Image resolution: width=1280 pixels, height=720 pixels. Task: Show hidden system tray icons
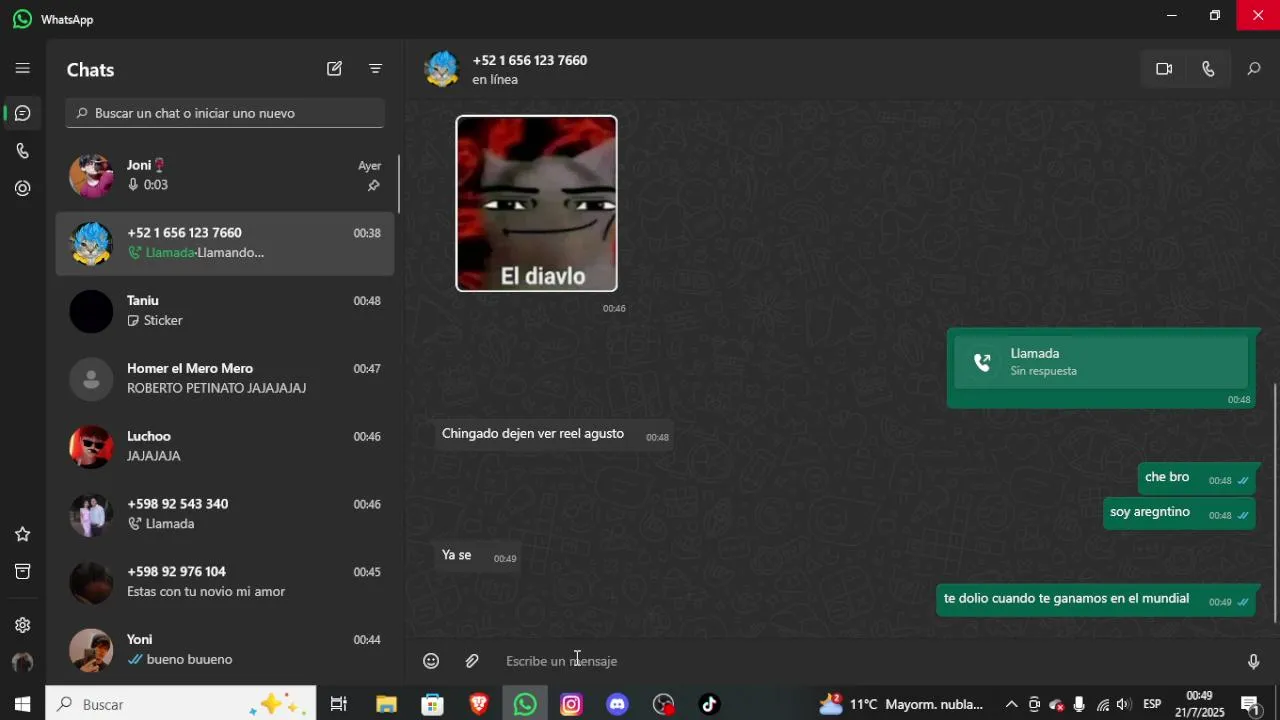point(1011,704)
